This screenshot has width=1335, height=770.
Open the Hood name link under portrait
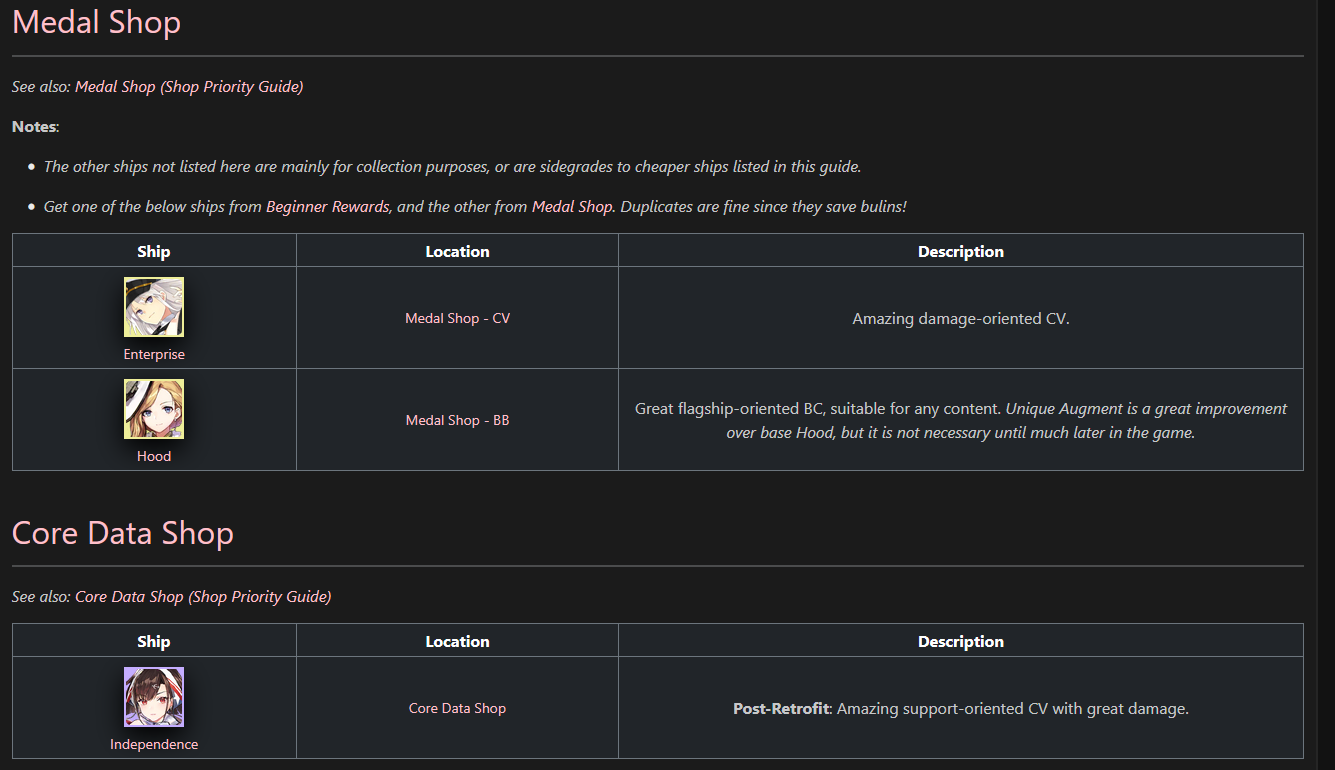154,456
